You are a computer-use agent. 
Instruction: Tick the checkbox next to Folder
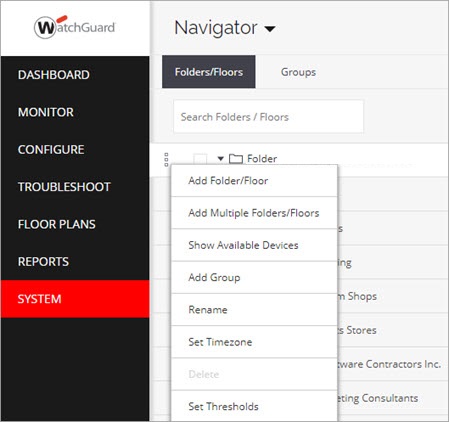coord(200,159)
